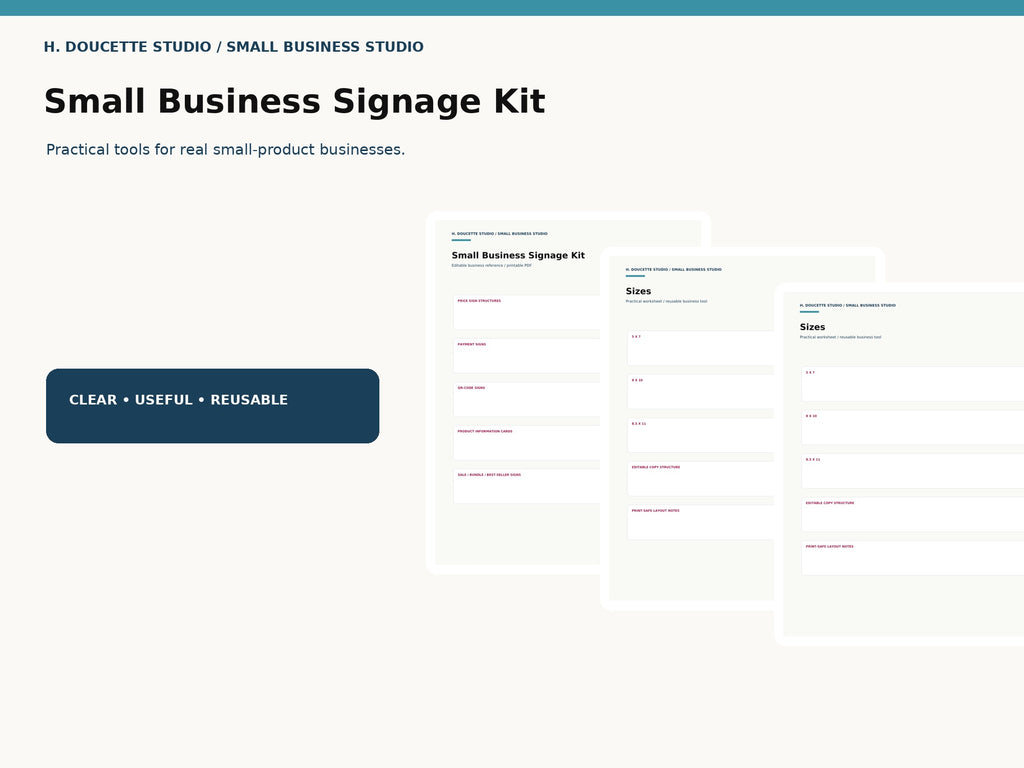This screenshot has height=768, width=1024.
Task: Click 'EDITABLE COPY STRUCTURE' on front-most Sizes page
Action: click(x=912, y=515)
